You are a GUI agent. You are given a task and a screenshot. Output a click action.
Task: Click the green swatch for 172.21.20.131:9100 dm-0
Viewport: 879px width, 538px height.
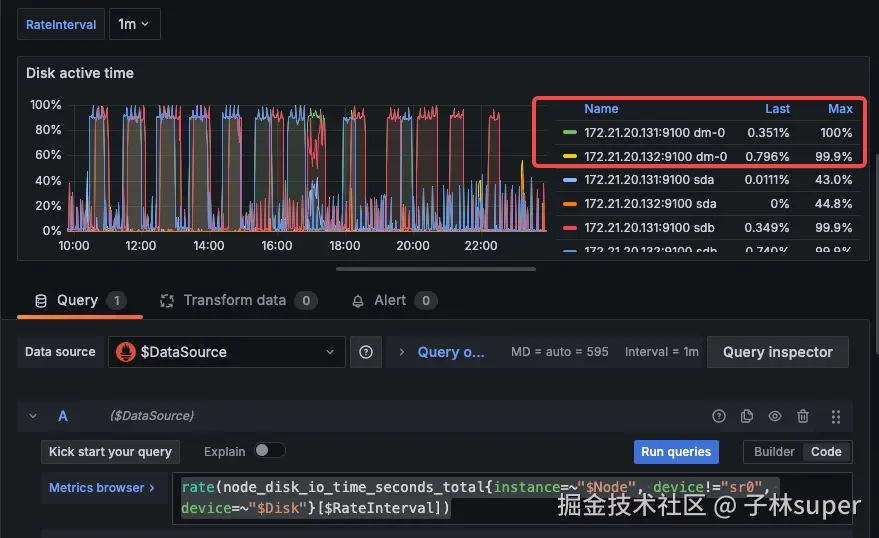(x=570, y=132)
